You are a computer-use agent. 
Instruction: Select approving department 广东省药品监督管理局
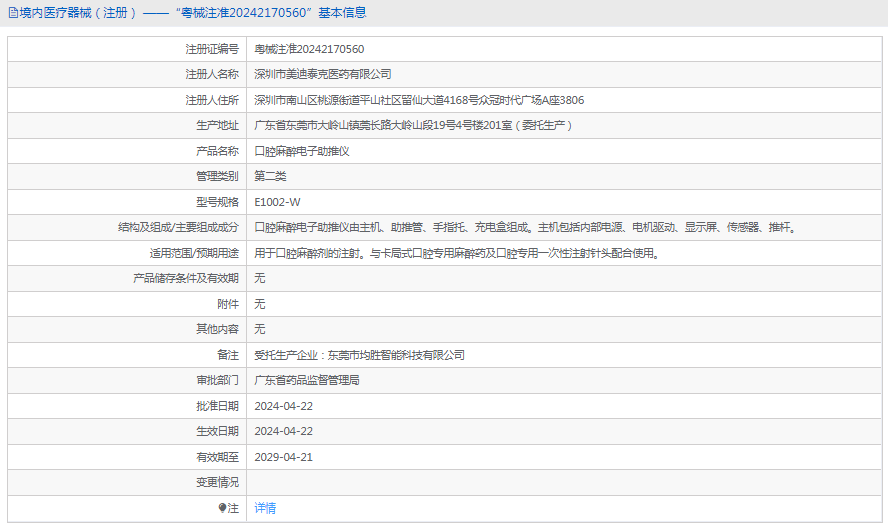coord(307,380)
